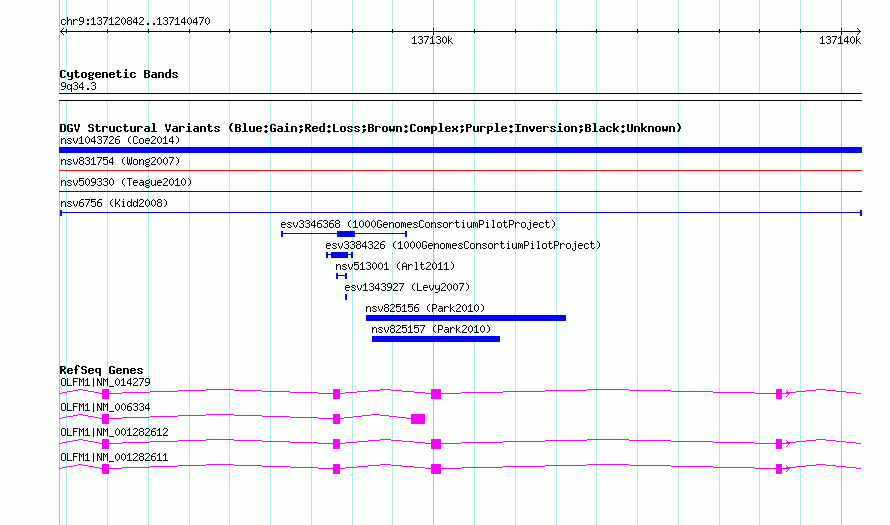Select the esv3346368 thick blue segment
The image size is (890, 525).
click(x=346, y=234)
